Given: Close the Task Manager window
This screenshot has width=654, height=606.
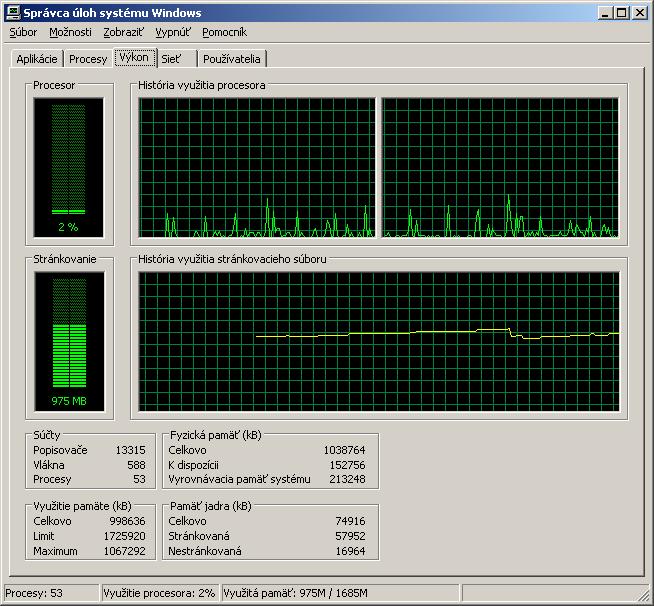Looking at the screenshot, I should pos(639,13).
